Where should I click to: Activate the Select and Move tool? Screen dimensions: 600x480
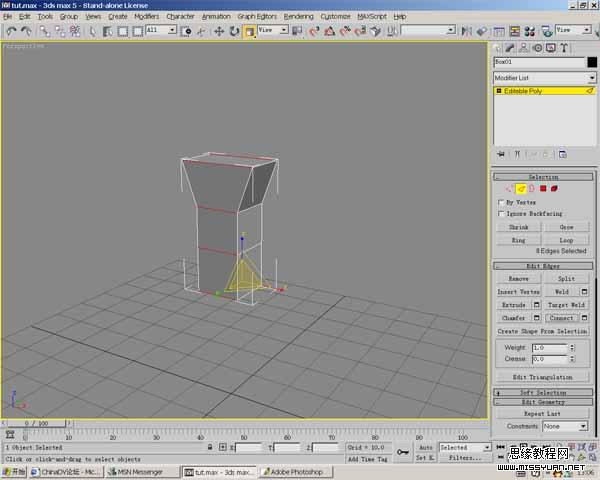[x=219, y=31]
